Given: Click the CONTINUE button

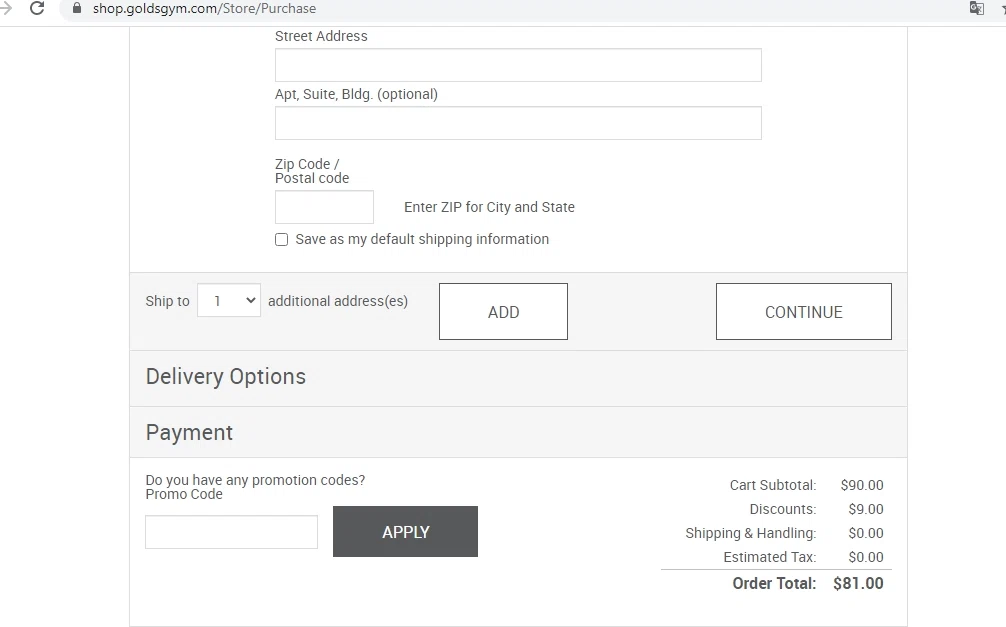Looking at the screenshot, I should click(803, 311).
